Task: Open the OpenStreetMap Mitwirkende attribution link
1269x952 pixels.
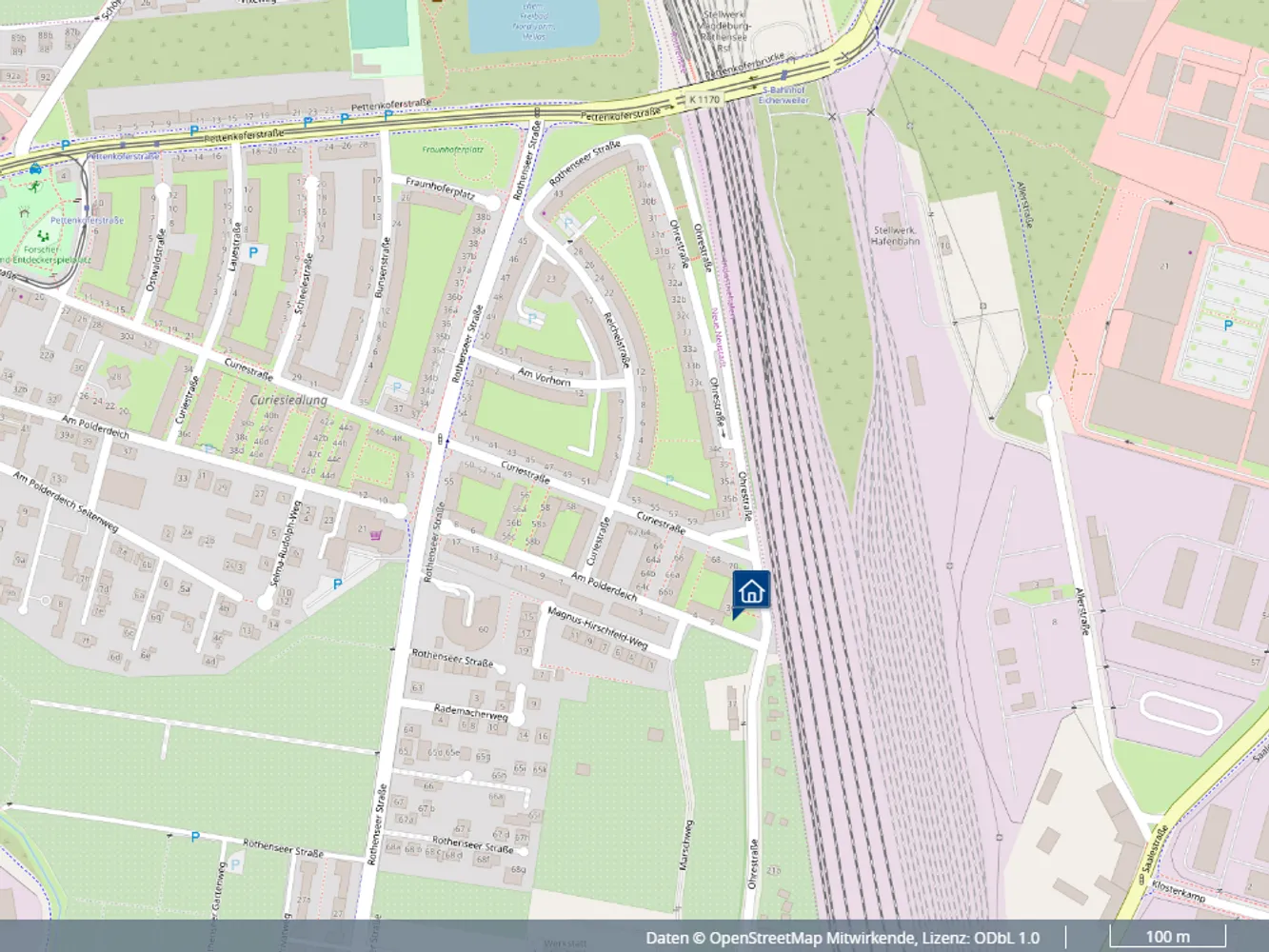Action: 811,938
